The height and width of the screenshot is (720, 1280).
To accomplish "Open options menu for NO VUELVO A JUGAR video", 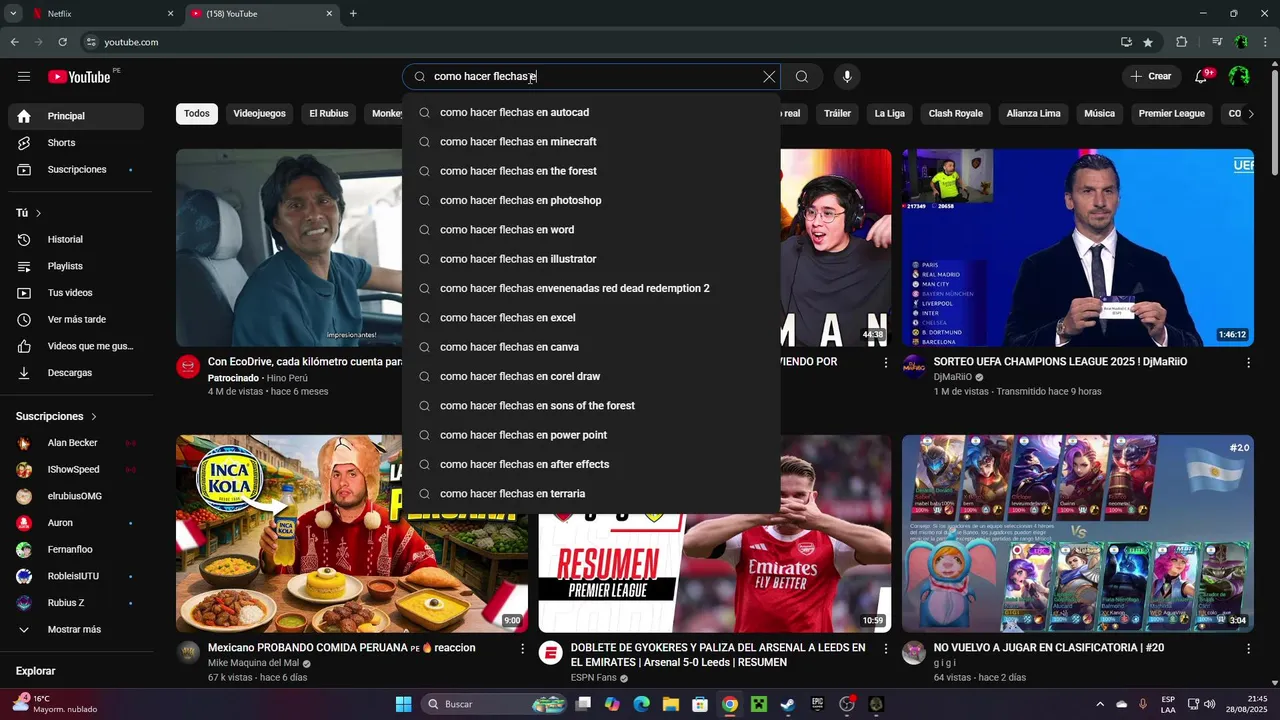I will (1248, 649).
